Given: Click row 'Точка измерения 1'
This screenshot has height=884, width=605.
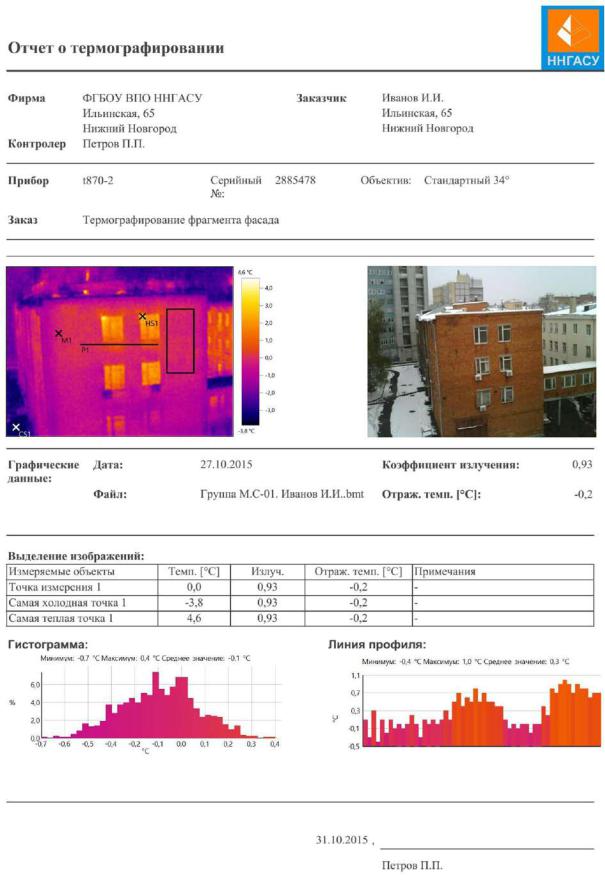Looking at the screenshot, I should click(x=300, y=587).
